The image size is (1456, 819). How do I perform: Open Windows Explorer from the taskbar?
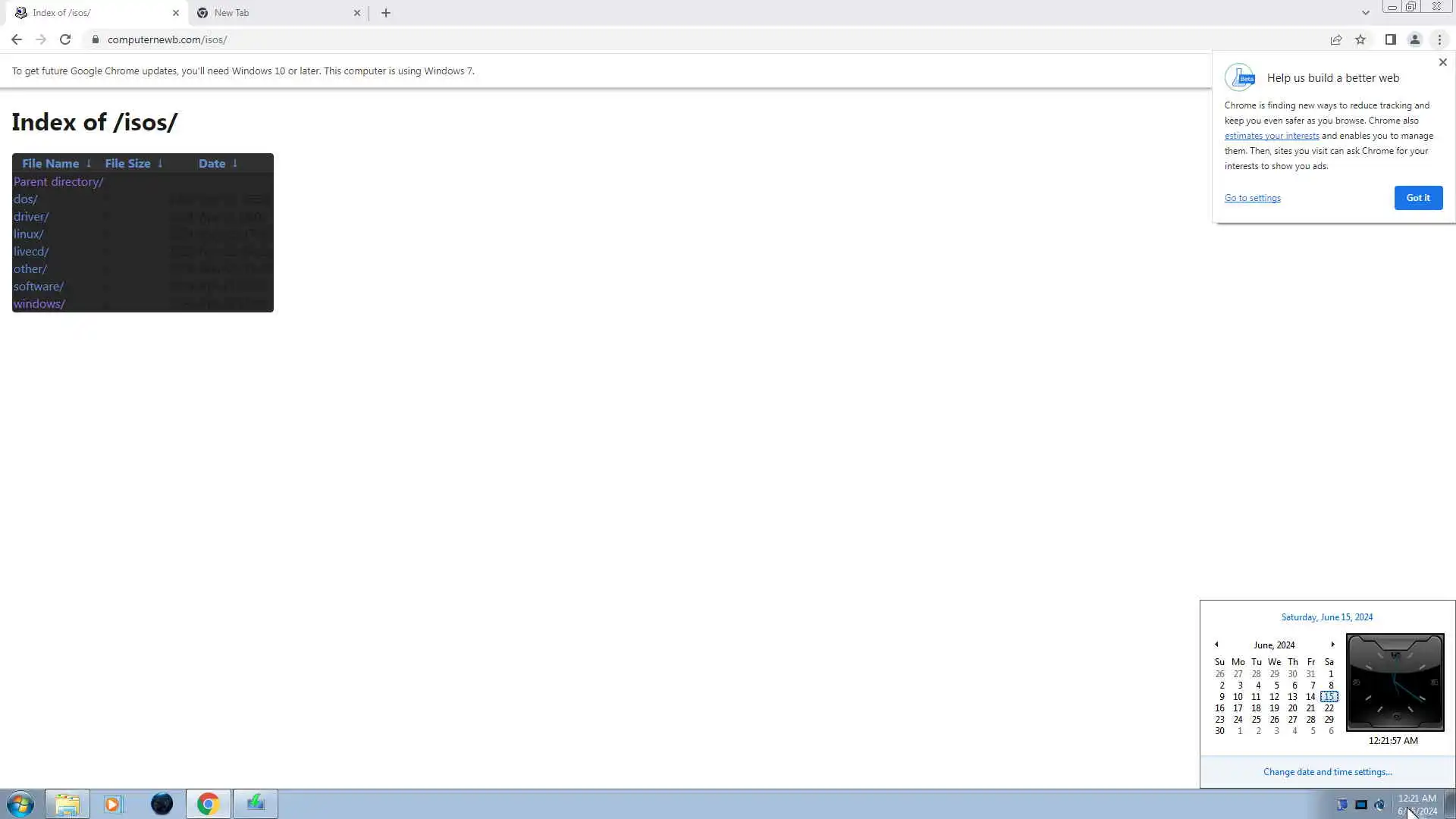click(x=67, y=804)
